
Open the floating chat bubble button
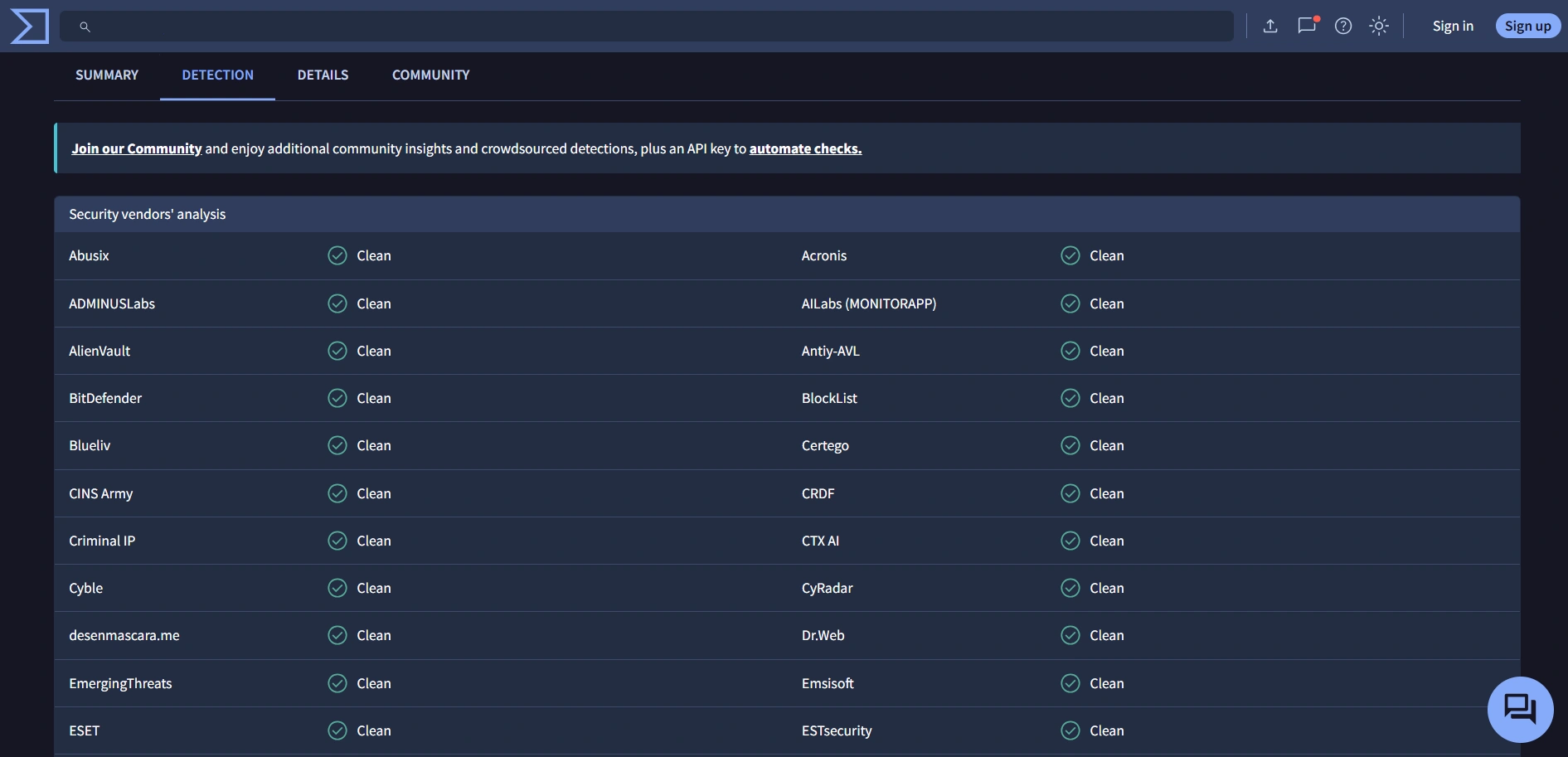tap(1521, 709)
